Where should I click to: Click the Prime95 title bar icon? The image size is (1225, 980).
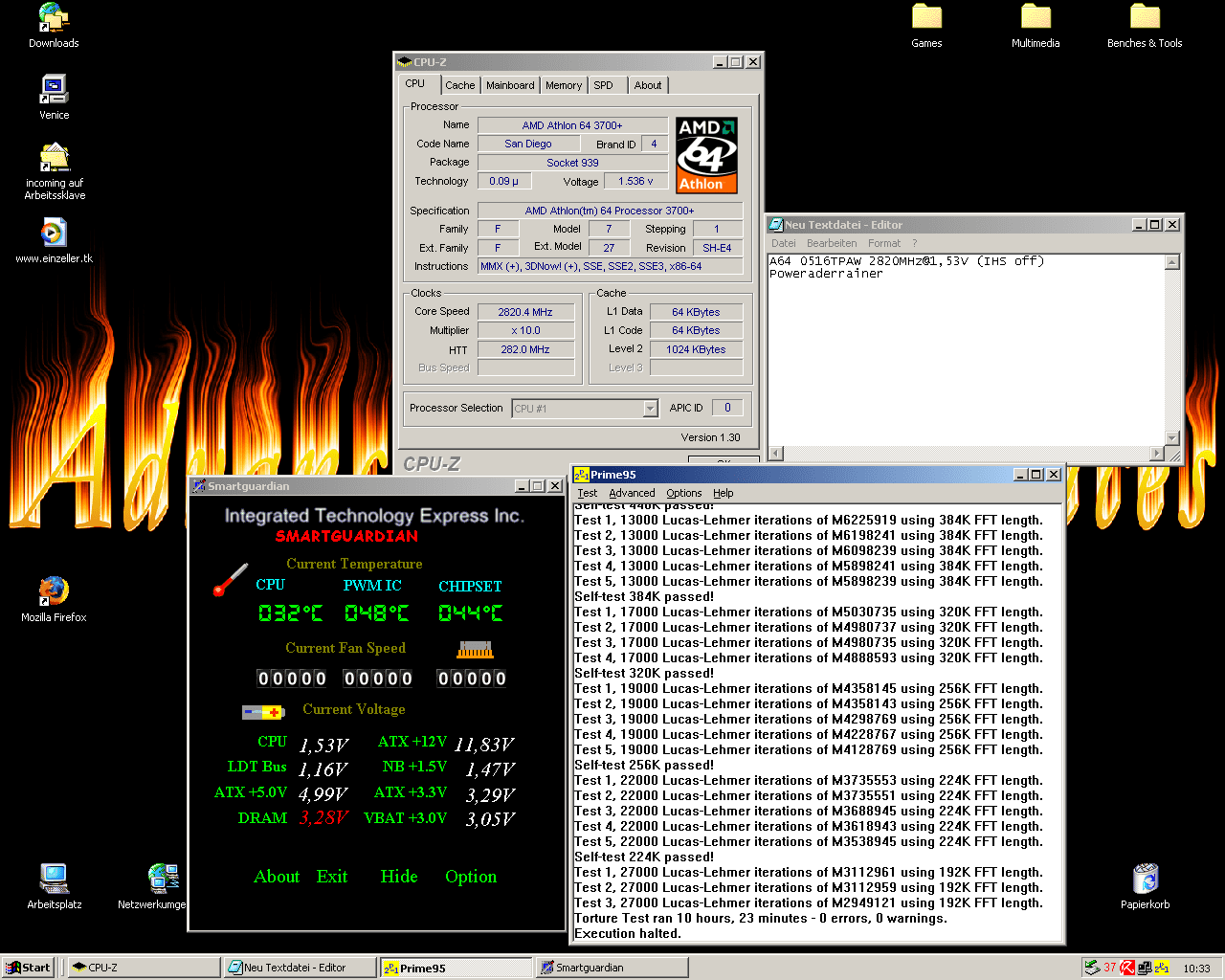581,475
